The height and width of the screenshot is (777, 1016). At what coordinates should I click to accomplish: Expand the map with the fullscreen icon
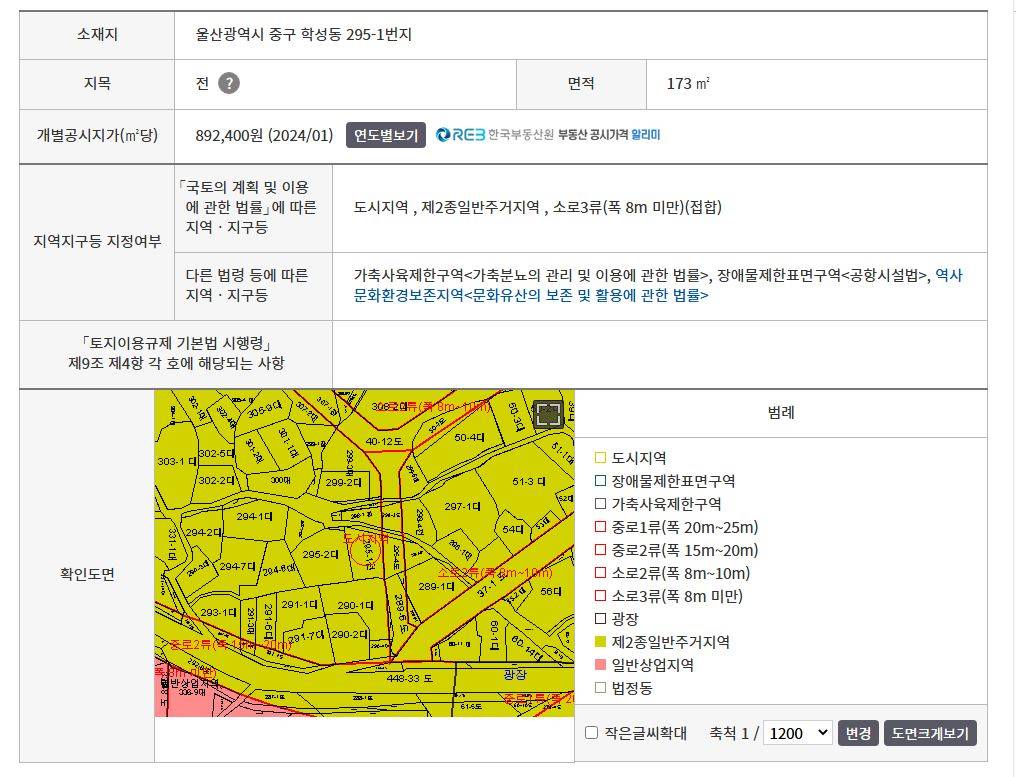point(548,414)
